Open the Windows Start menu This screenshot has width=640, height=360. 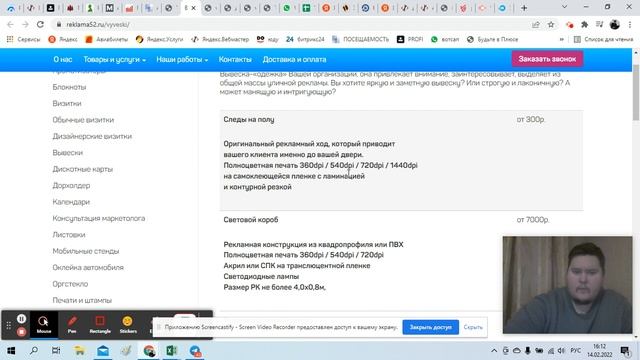[x=11, y=351]
